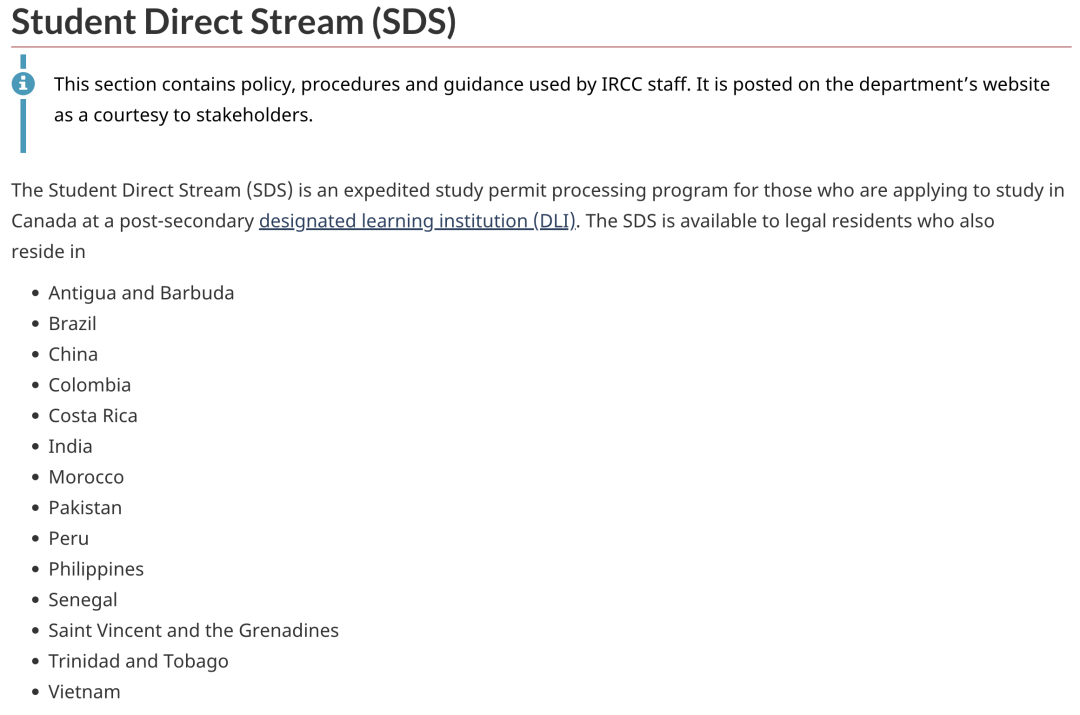
Task: Click Saint Vincent and the Grenadines
Action: 194,630
